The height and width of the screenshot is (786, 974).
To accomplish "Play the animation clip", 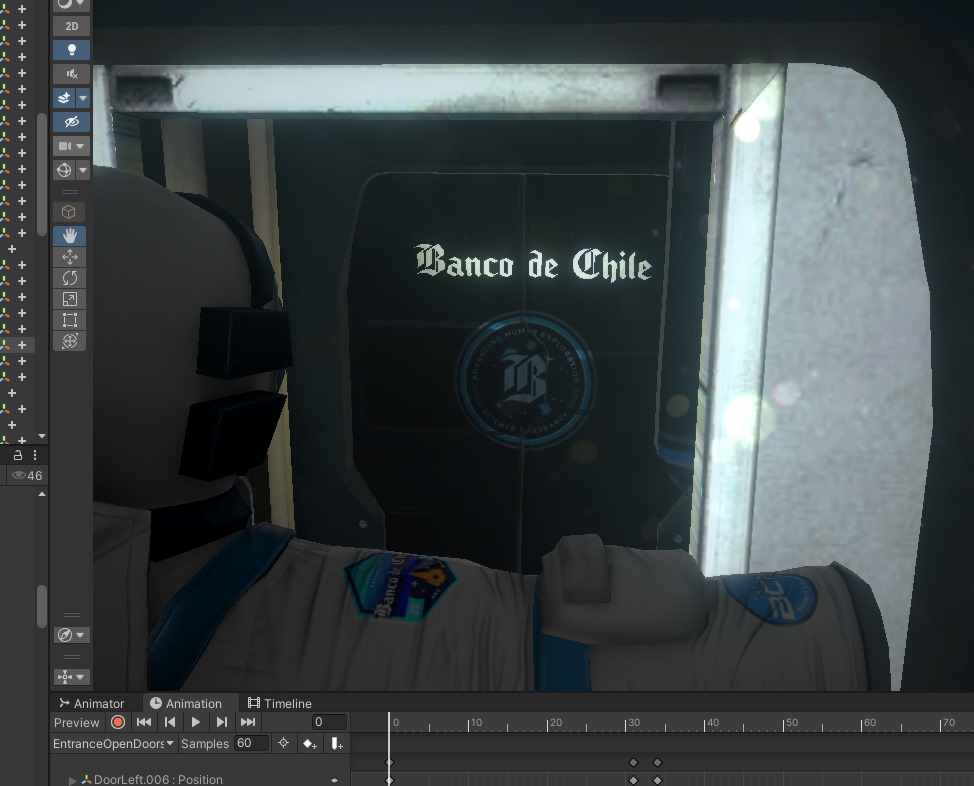I will pyautogui.click(x=196, y=722).
